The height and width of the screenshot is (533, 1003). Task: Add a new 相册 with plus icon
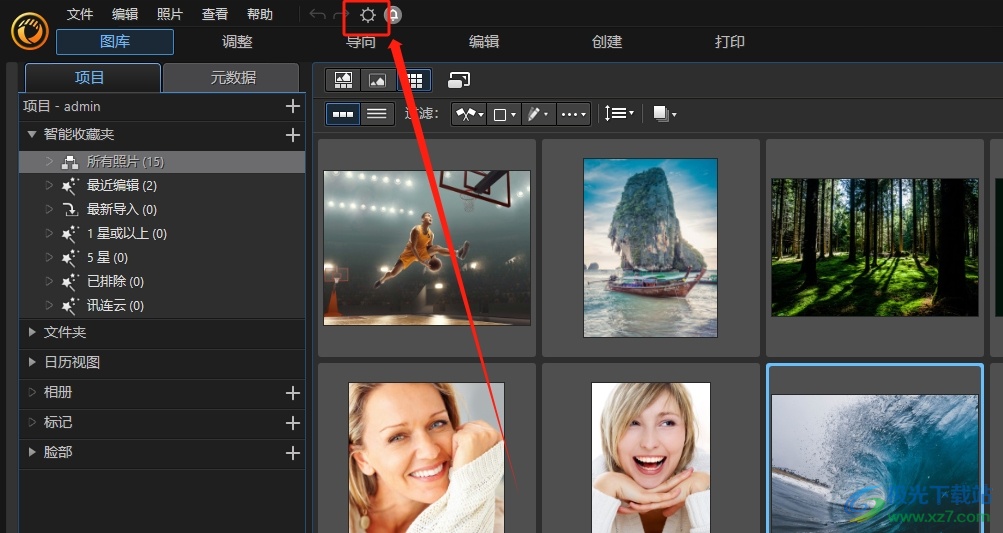(x=292, y=393)
